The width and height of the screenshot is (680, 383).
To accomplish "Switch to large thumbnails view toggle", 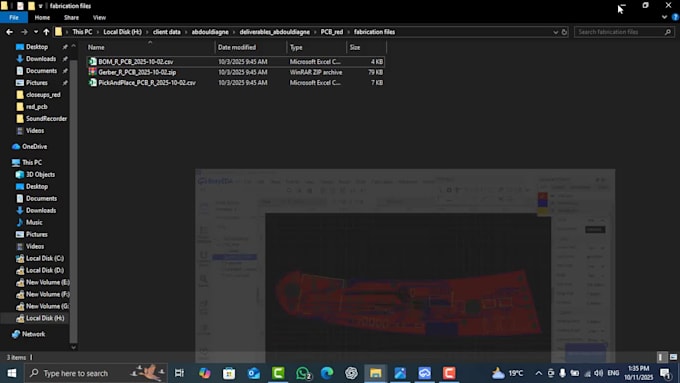I will [673, 357].
